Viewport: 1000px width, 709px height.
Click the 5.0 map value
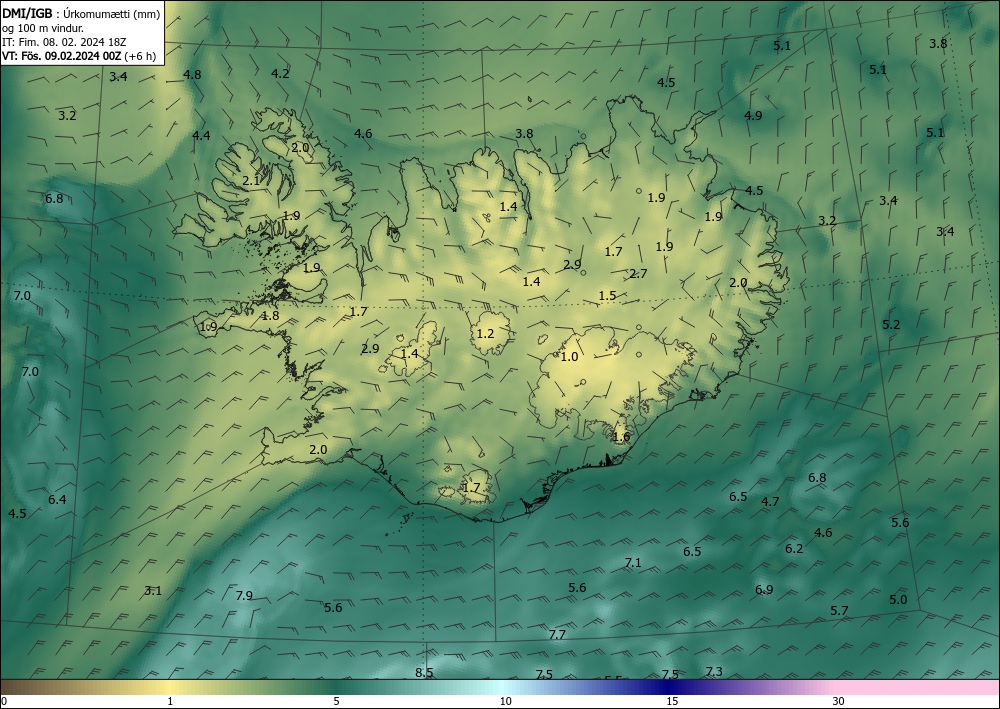(x=898, y=599)
